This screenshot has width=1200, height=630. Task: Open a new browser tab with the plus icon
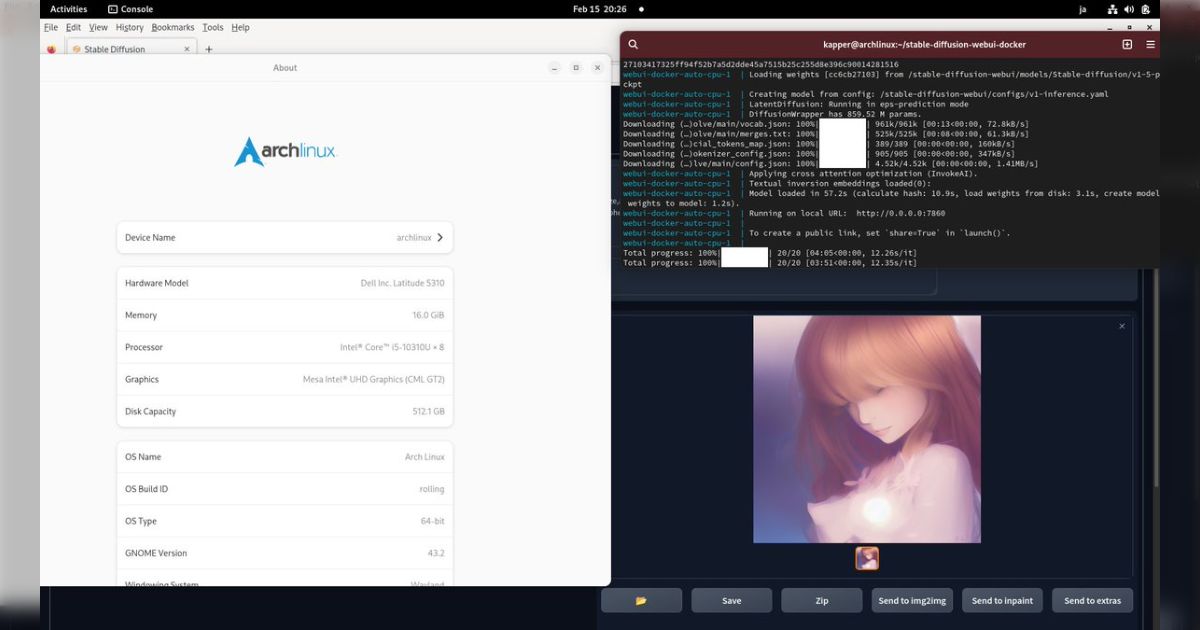point(208,48)
